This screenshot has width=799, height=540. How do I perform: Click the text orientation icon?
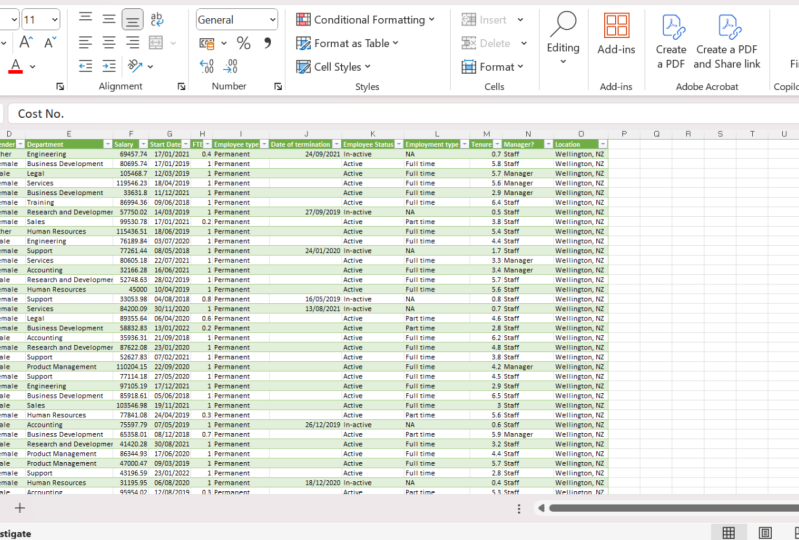tap(135, 66)
